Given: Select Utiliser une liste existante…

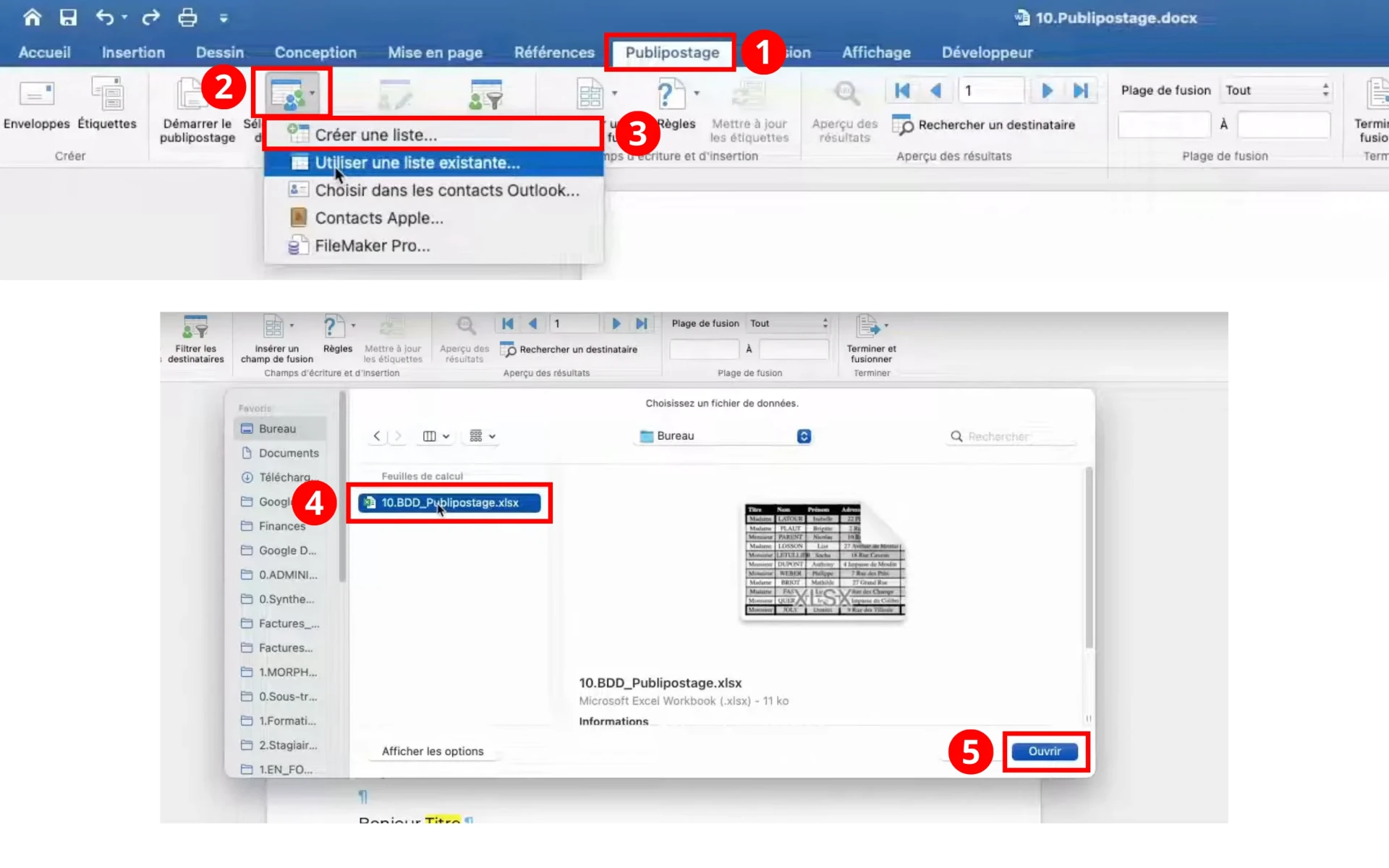Looking at the screenshot, I should tap(433, 163).
